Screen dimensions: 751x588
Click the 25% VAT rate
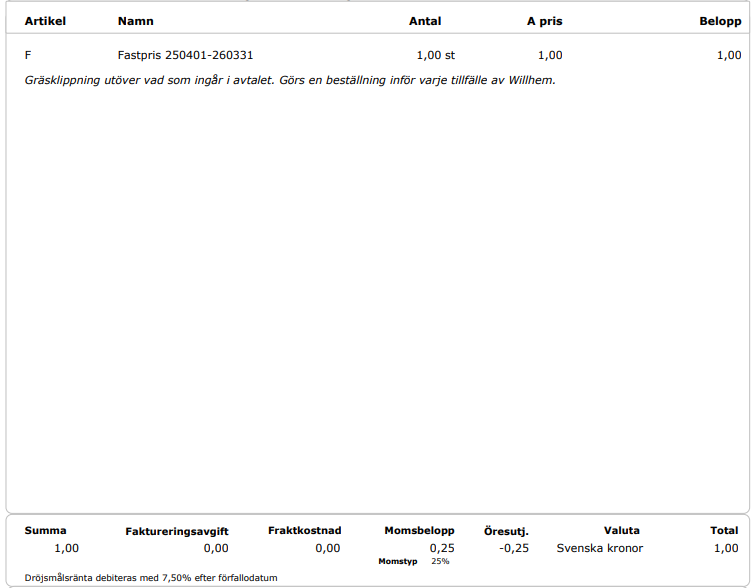[440, 561]
